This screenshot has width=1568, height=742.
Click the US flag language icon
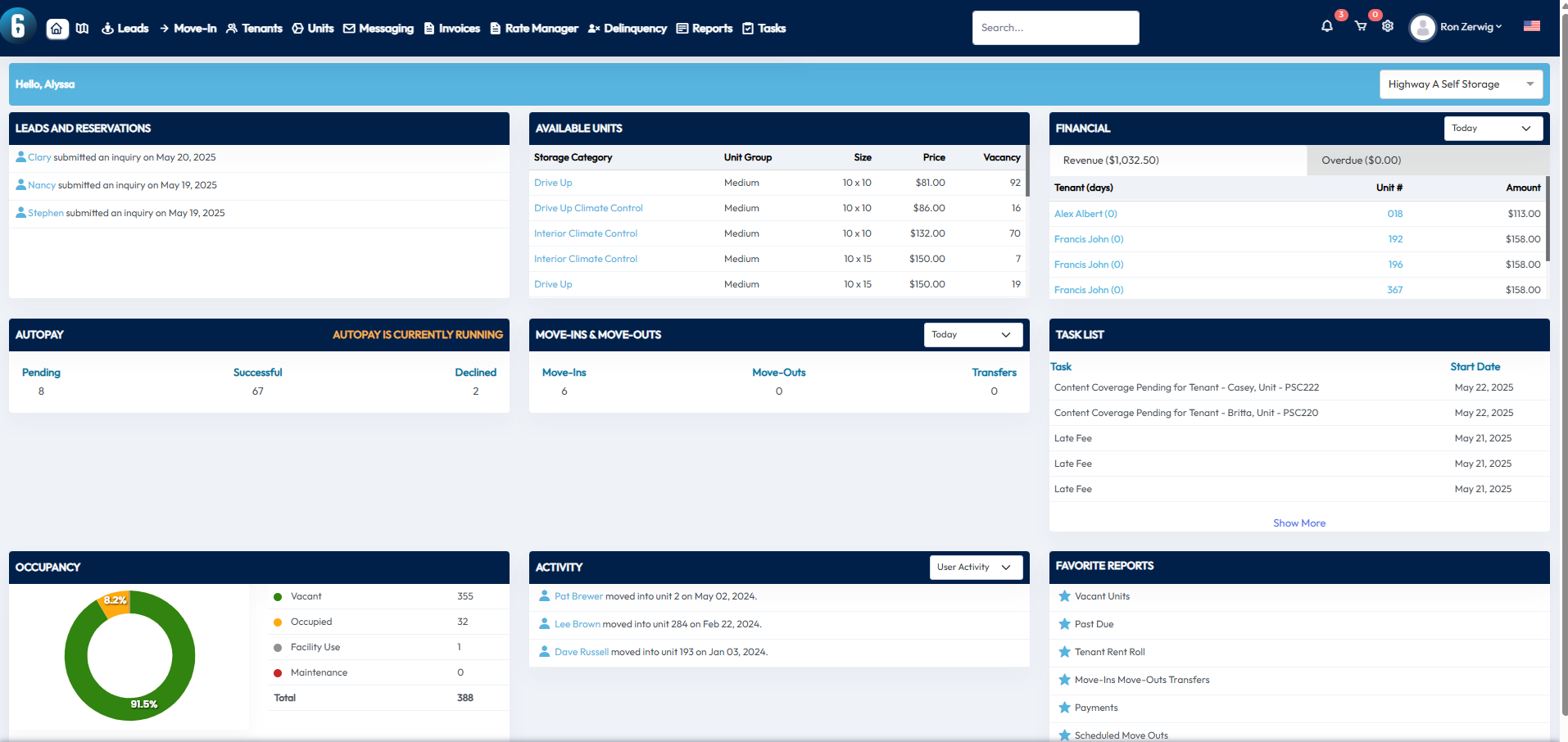(1531, 26)
